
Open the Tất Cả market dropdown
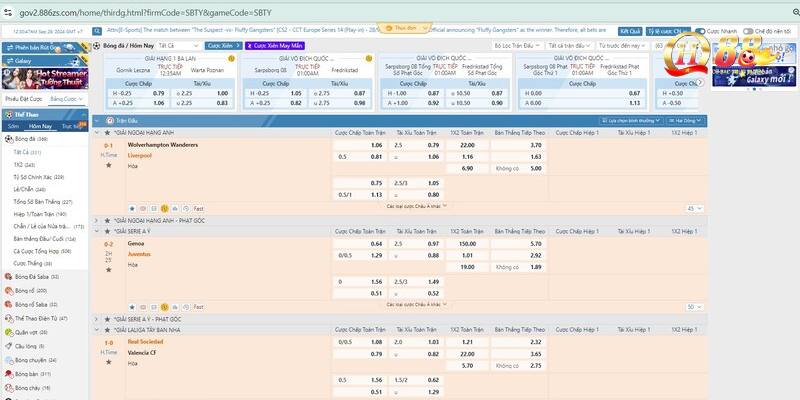coord(178,46)
